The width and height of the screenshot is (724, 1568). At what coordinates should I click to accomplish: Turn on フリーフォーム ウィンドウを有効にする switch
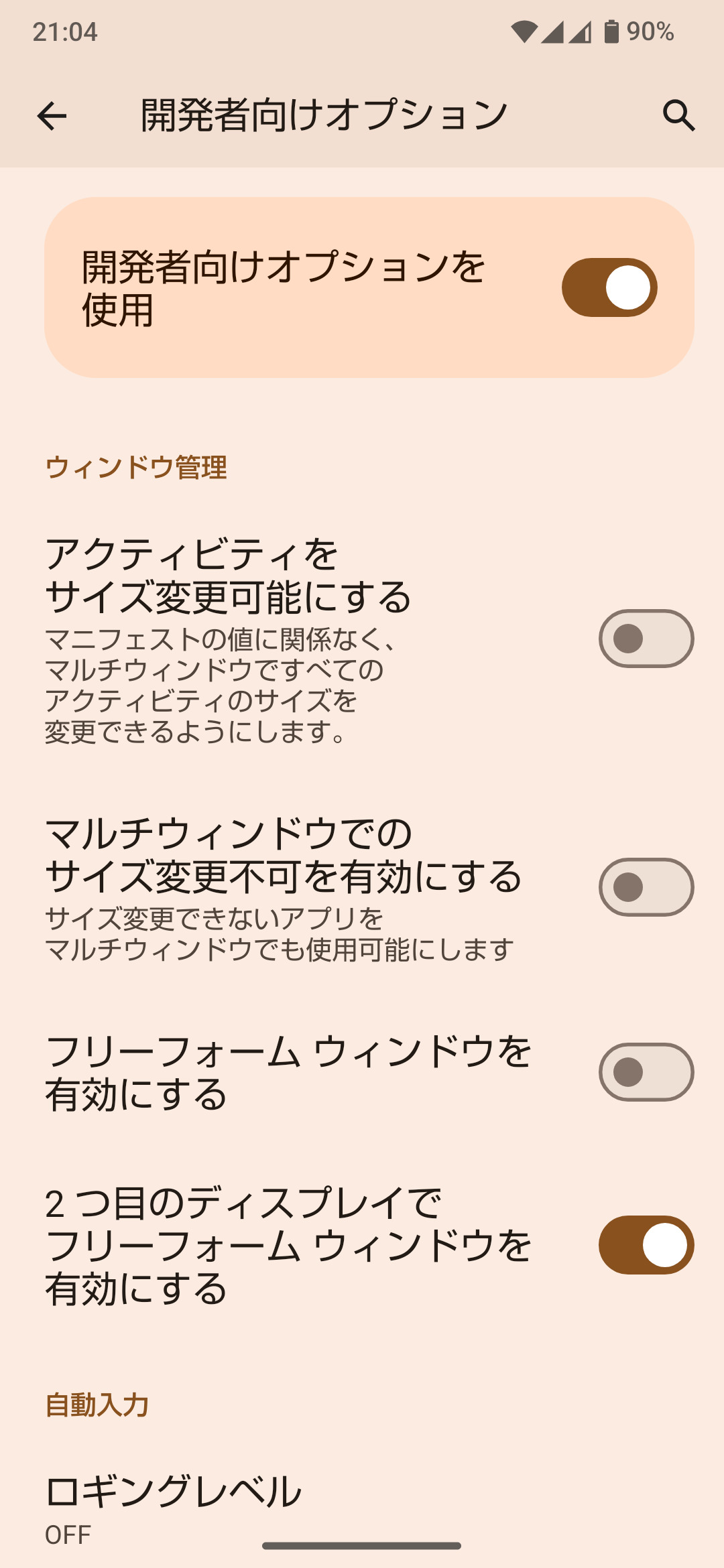point(646,1072)
